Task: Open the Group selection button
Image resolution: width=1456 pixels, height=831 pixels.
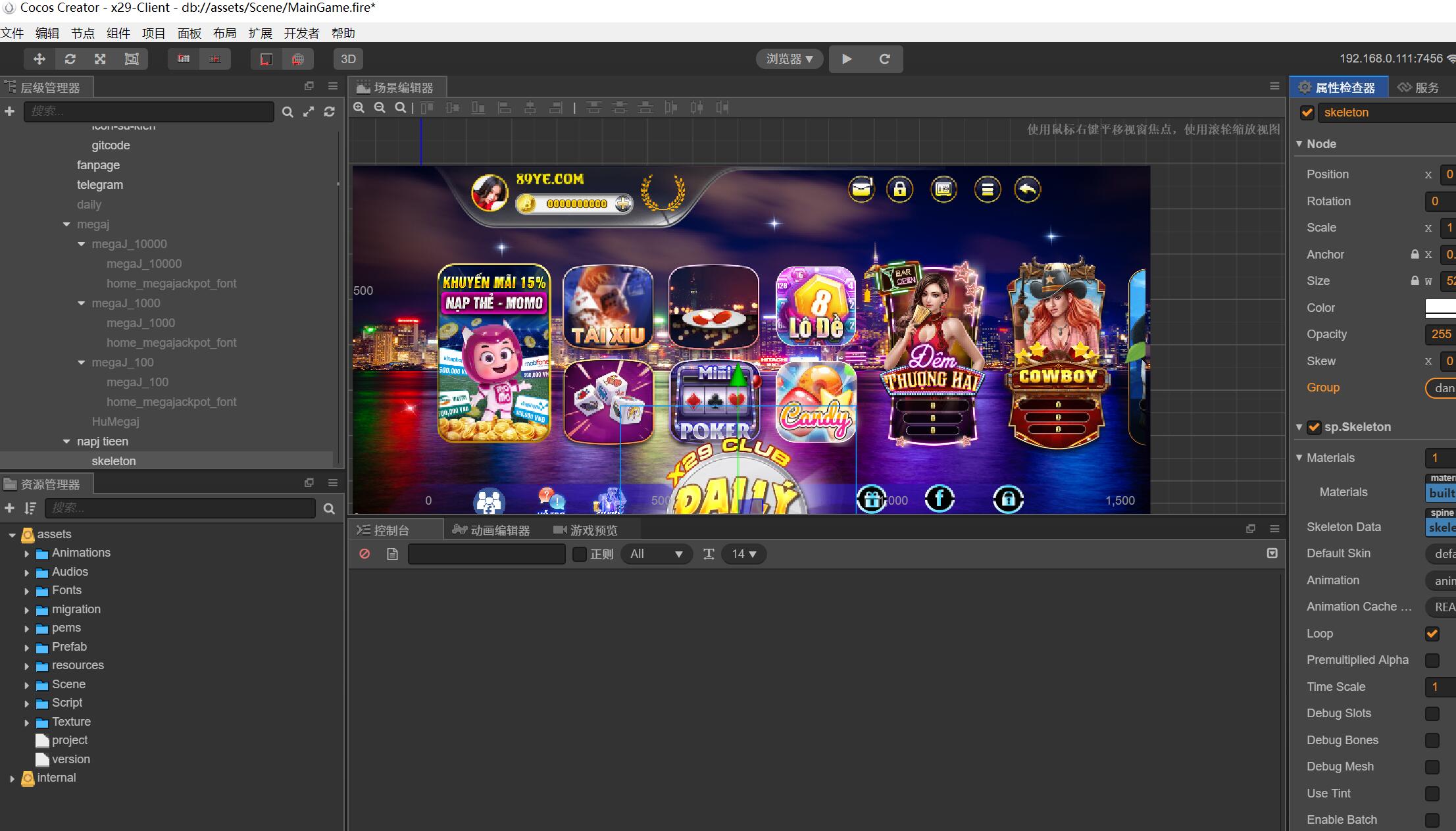Action: [1441, 388]
